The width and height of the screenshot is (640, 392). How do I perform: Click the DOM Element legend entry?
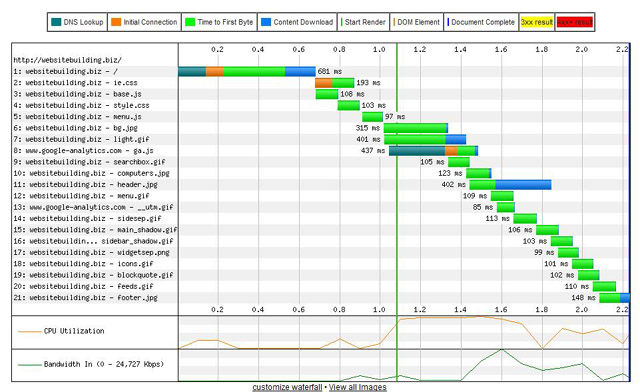417,22
